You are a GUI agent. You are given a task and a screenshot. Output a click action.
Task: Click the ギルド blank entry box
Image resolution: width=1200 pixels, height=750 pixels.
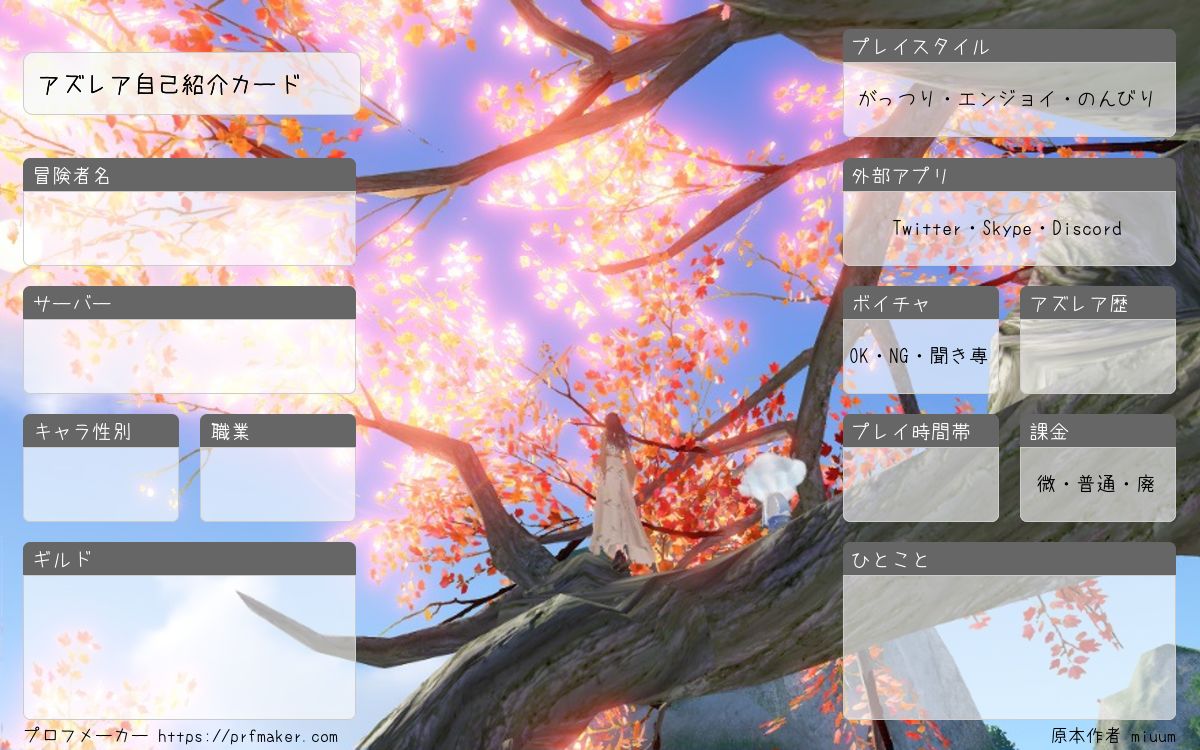click(x=189, y=647)
